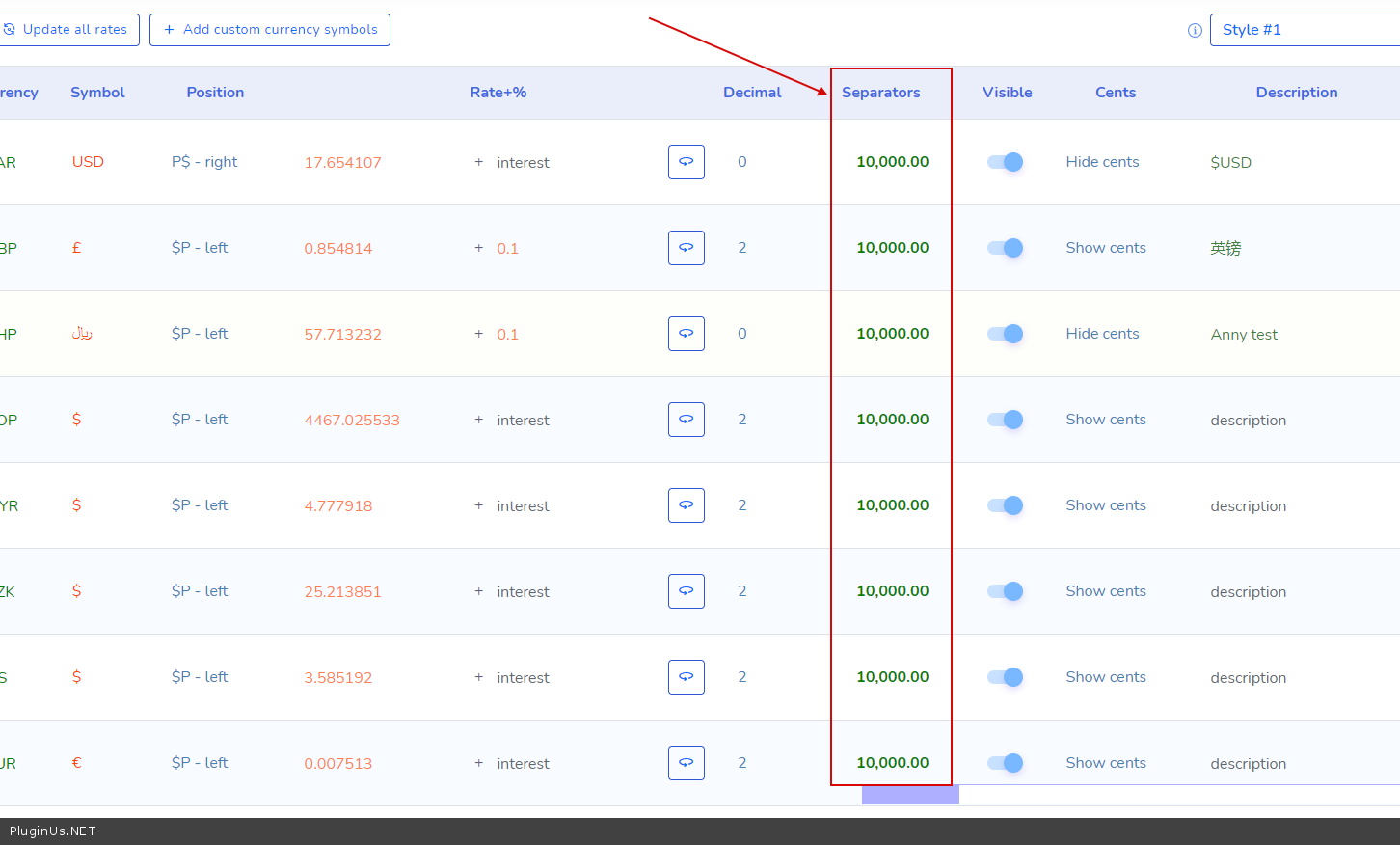Image resolution: width=1400 pixels, height=845 pixels.
Task: Open the Hide cents dropdown in the $USD row
Action: pyautogui.click(x=1102, y=162)
